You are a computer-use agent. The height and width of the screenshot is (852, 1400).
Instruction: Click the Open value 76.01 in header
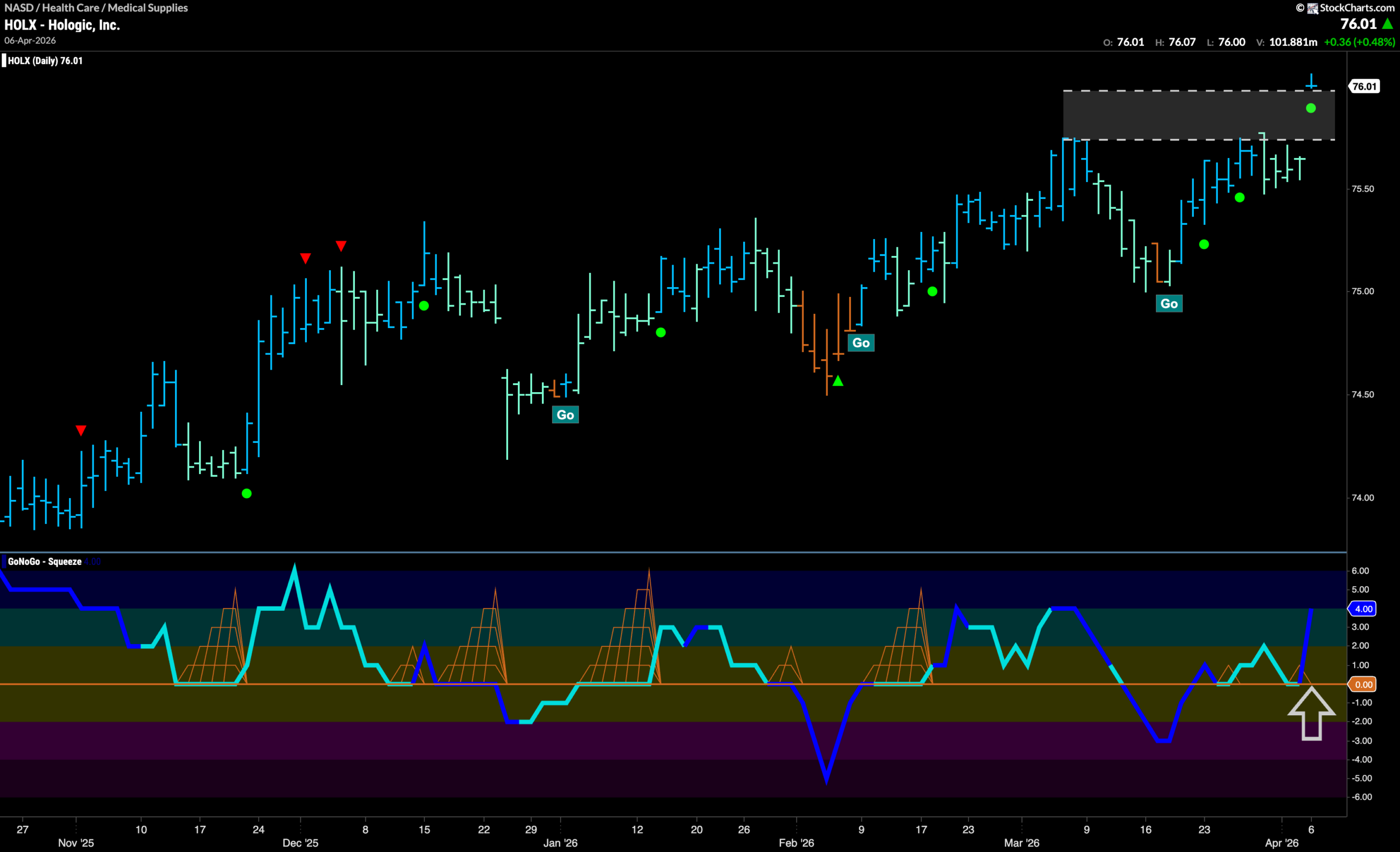click(x=1130, y=42)
